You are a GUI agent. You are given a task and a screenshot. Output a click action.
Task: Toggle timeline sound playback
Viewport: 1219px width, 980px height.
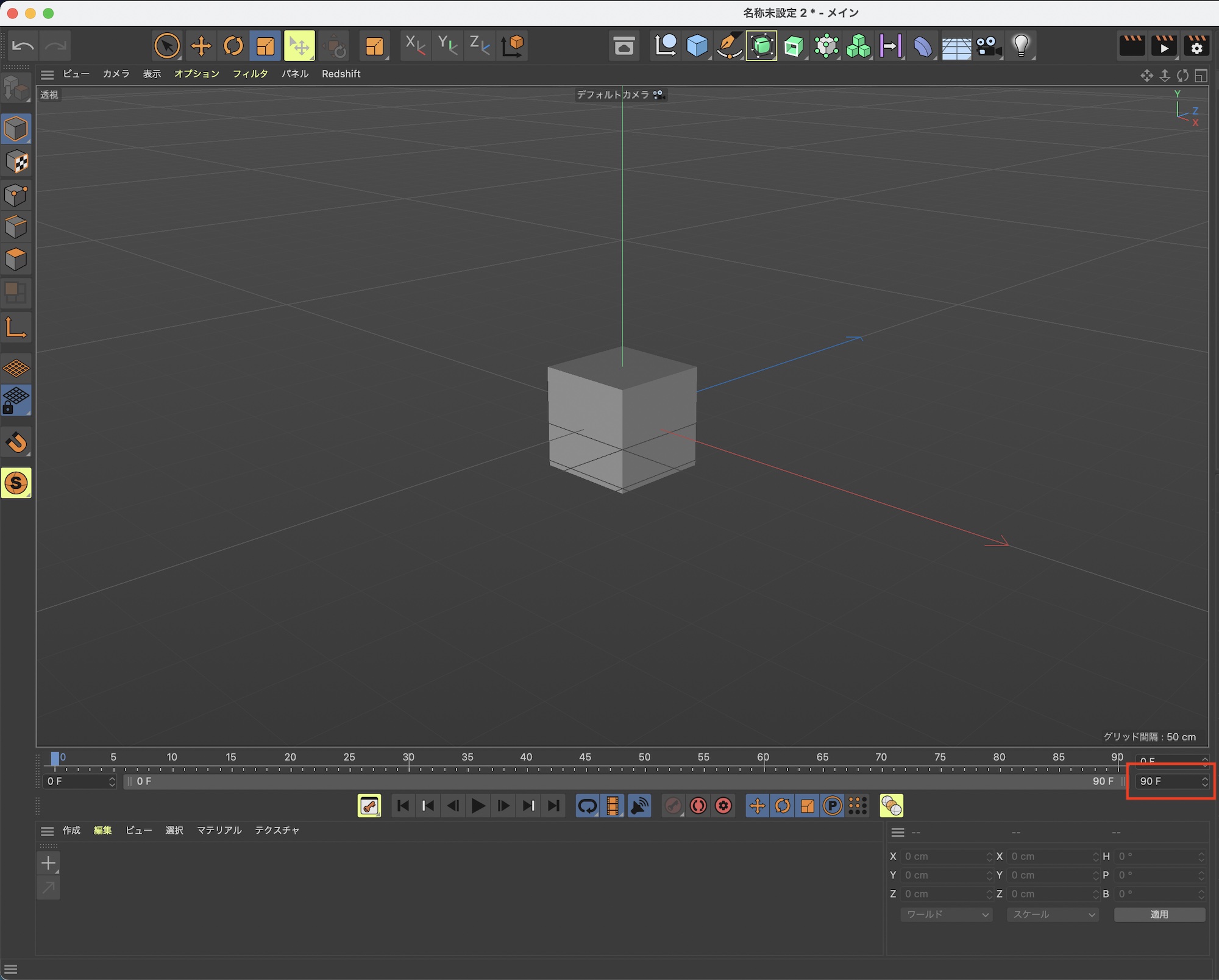pos(639,806)
